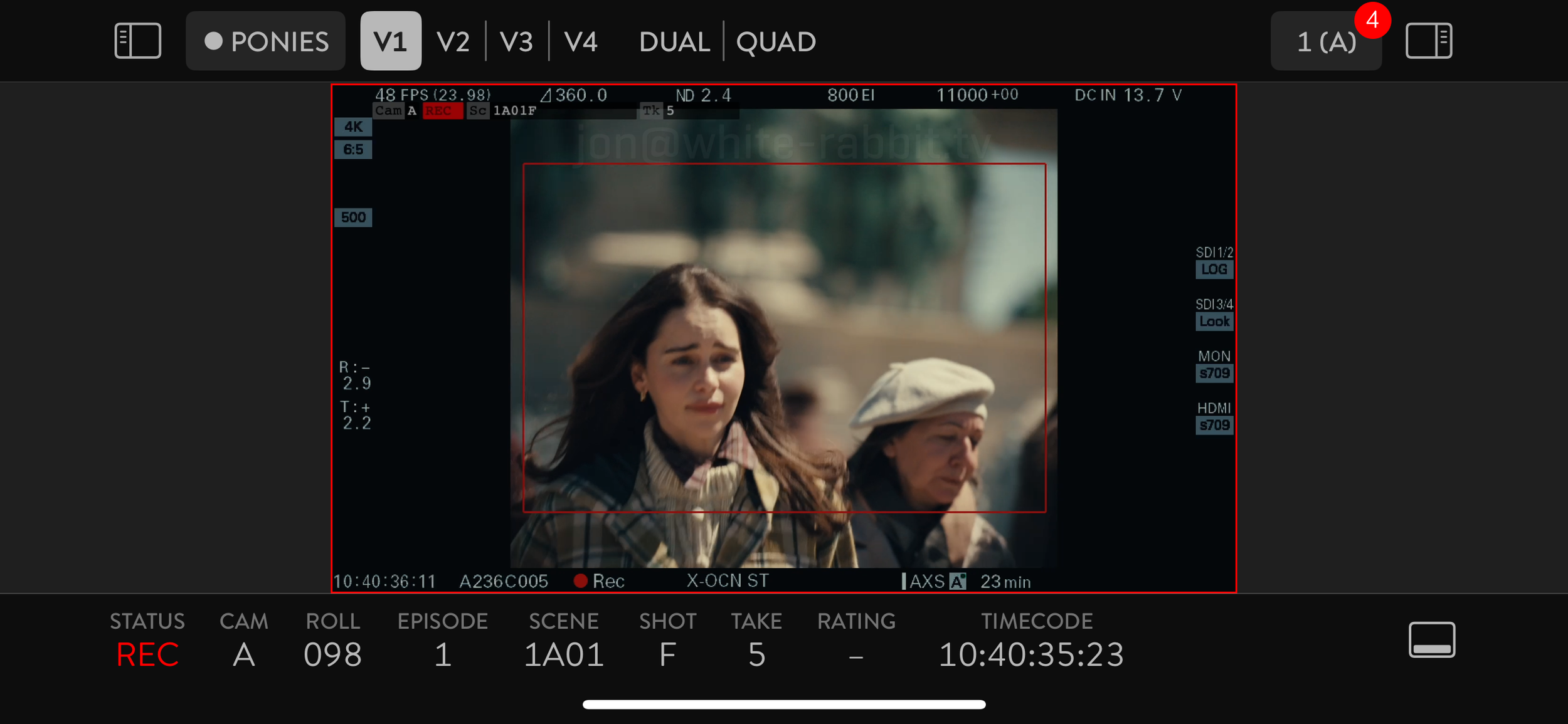Select the V3 video feed
The height and width of the screenshot is (724, 1568).
point(516,41)
